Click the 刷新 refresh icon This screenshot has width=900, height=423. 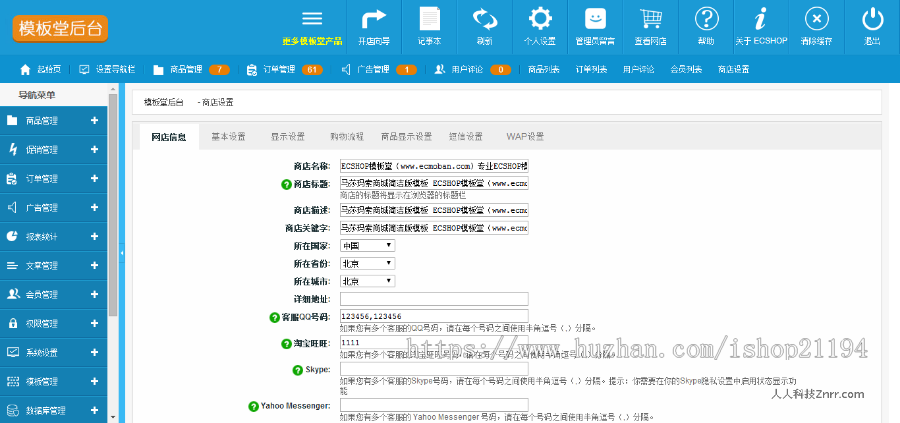click(x=484, y=18)
